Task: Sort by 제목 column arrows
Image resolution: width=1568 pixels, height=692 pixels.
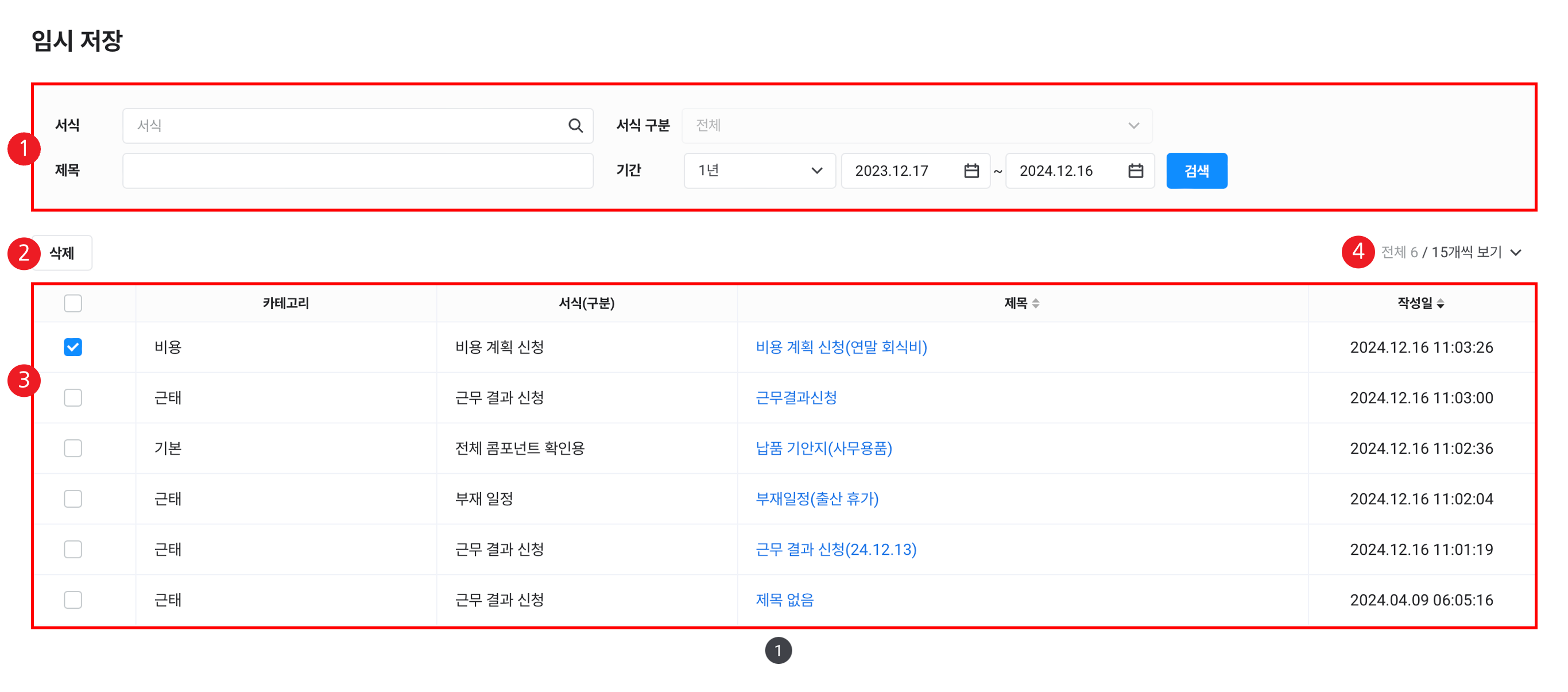Action: pyautogui.click(x=1035, y=303)
